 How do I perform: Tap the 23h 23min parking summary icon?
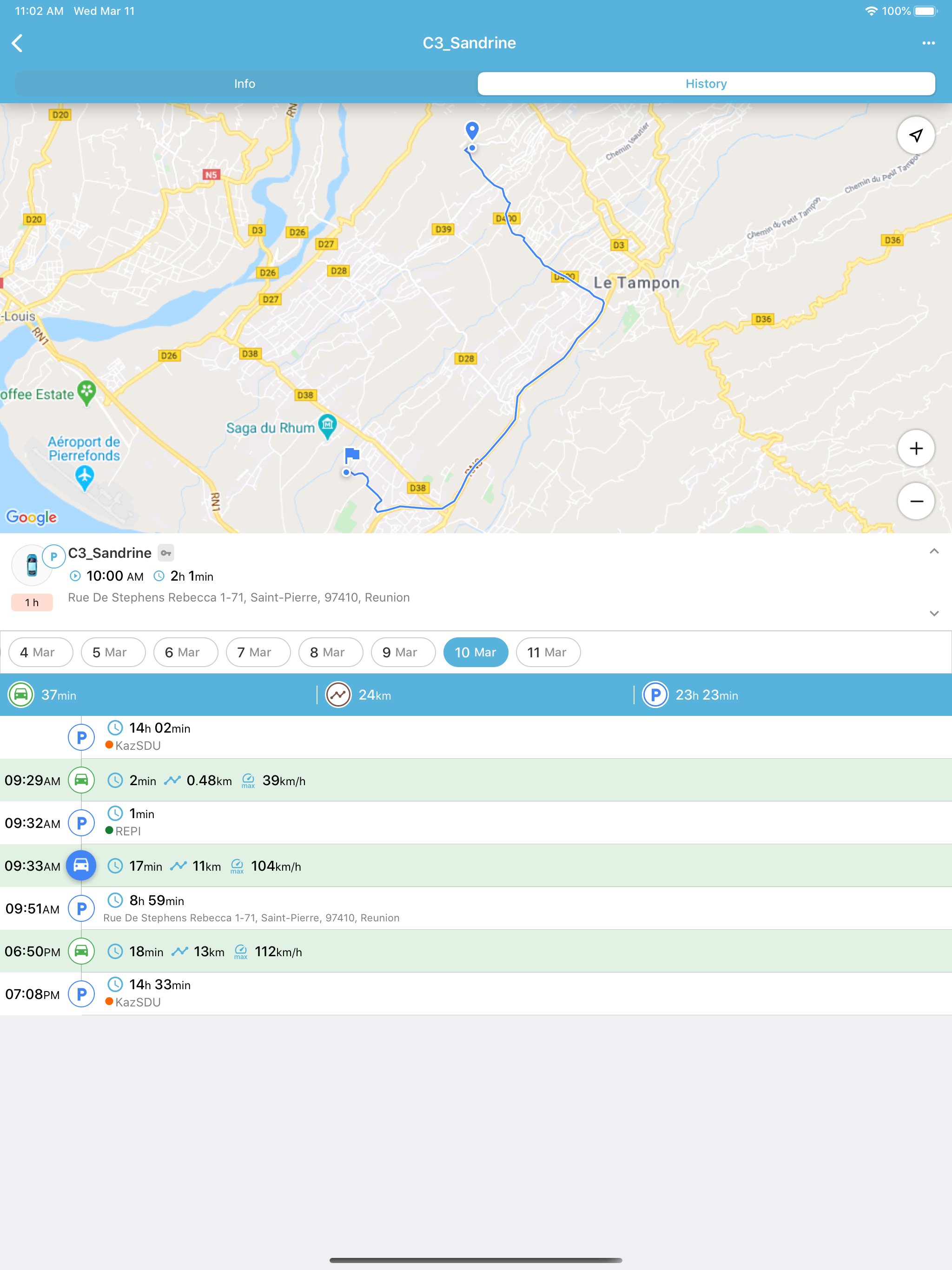655,695
